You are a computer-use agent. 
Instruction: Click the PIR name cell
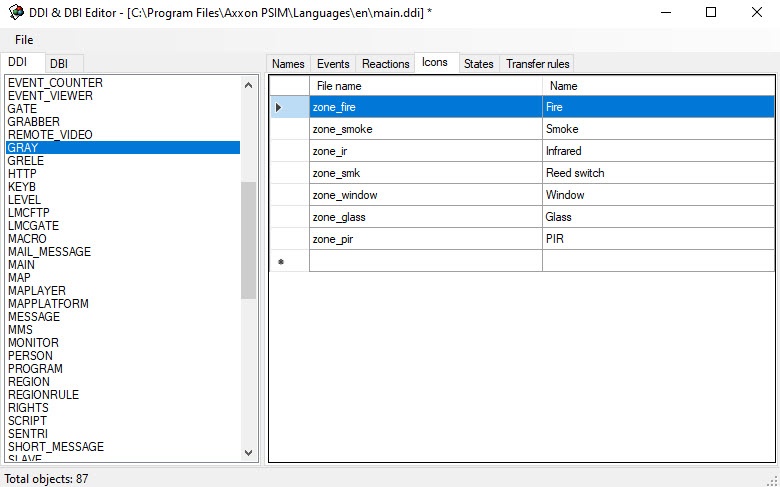[x=659, y=239]
